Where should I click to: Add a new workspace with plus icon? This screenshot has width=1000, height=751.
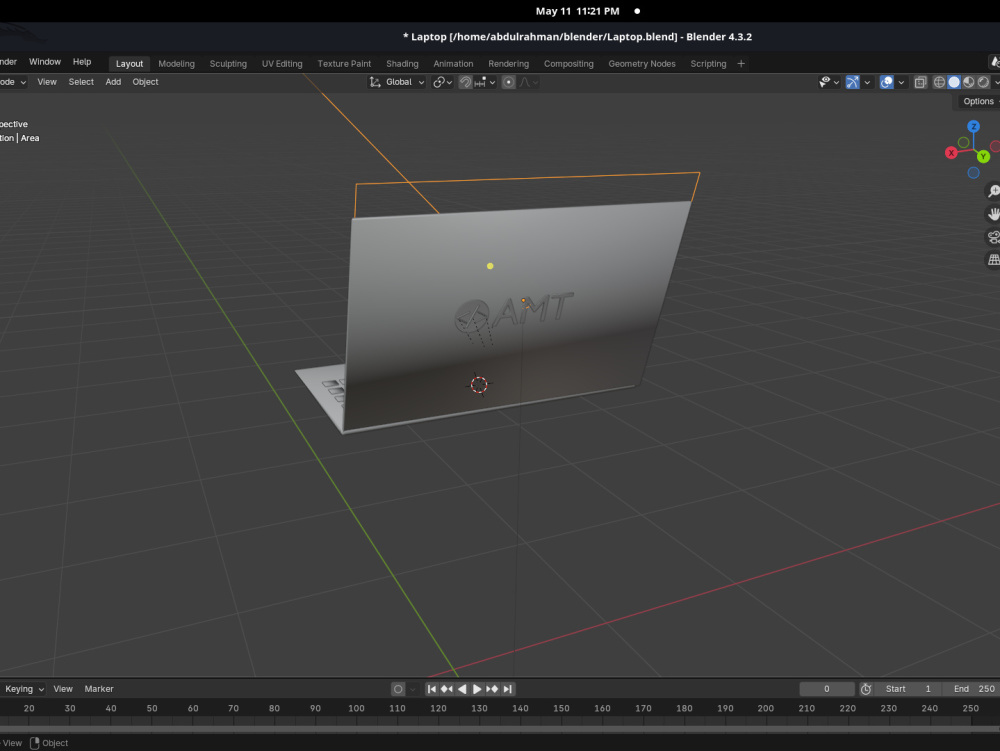tap(741, 64)
